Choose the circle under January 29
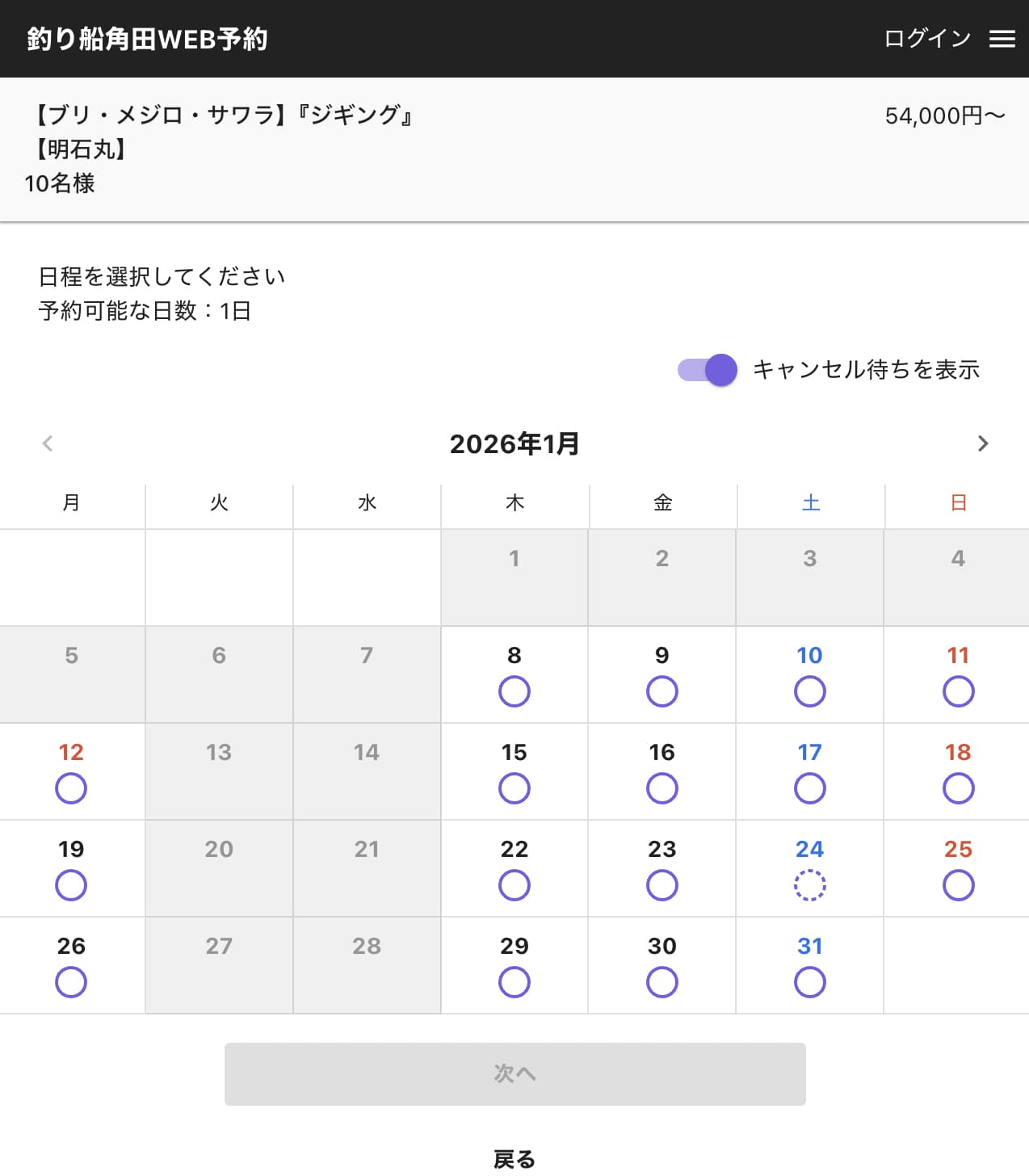Viewport: 1029px width, 1176px height. (514, 982)
